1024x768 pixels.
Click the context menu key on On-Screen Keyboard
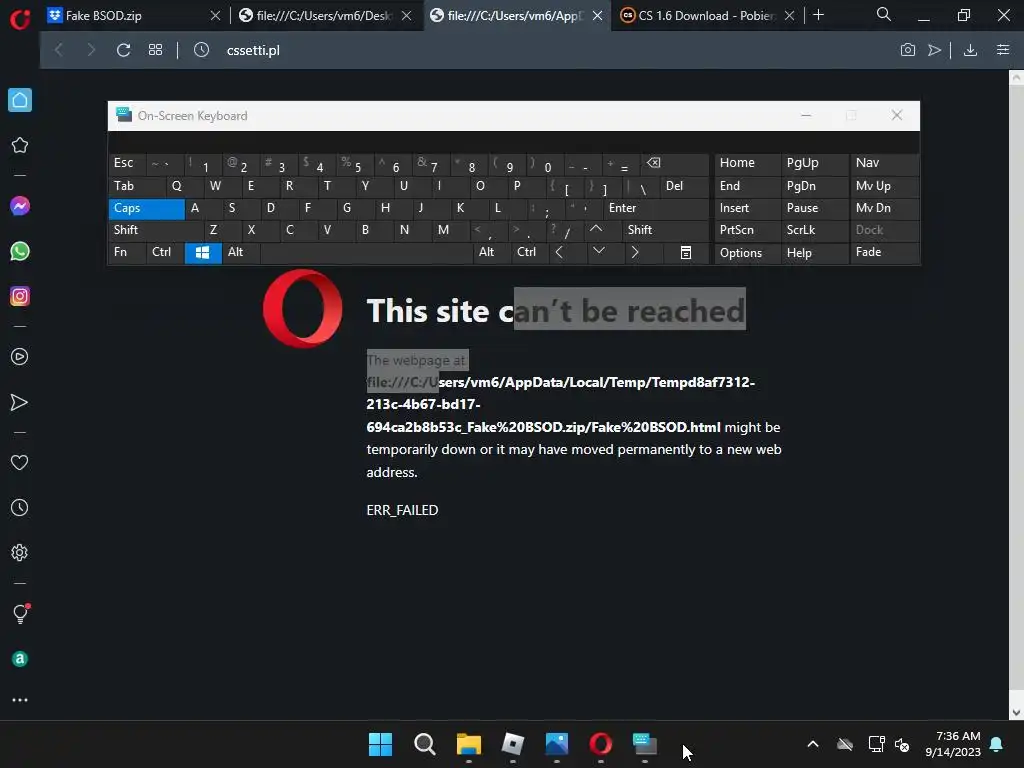(x=686, y=253)
